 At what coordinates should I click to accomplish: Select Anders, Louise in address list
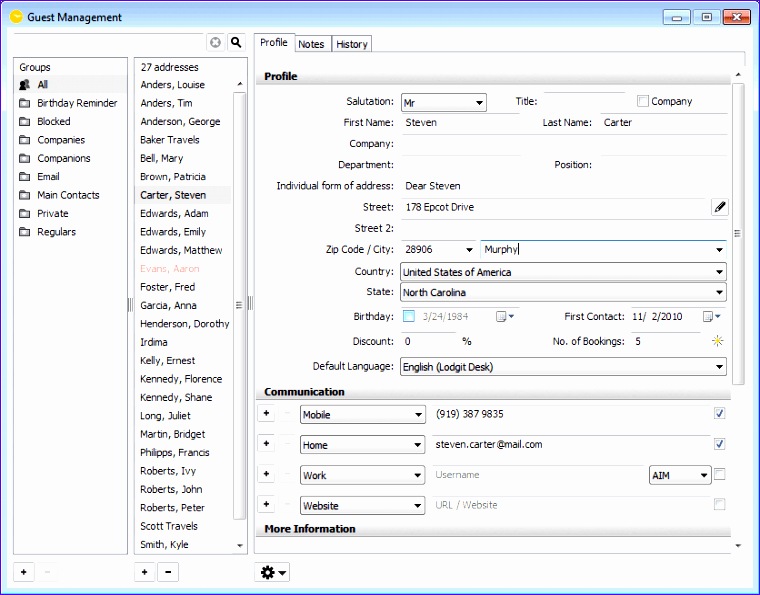click(x=173, y=85)
